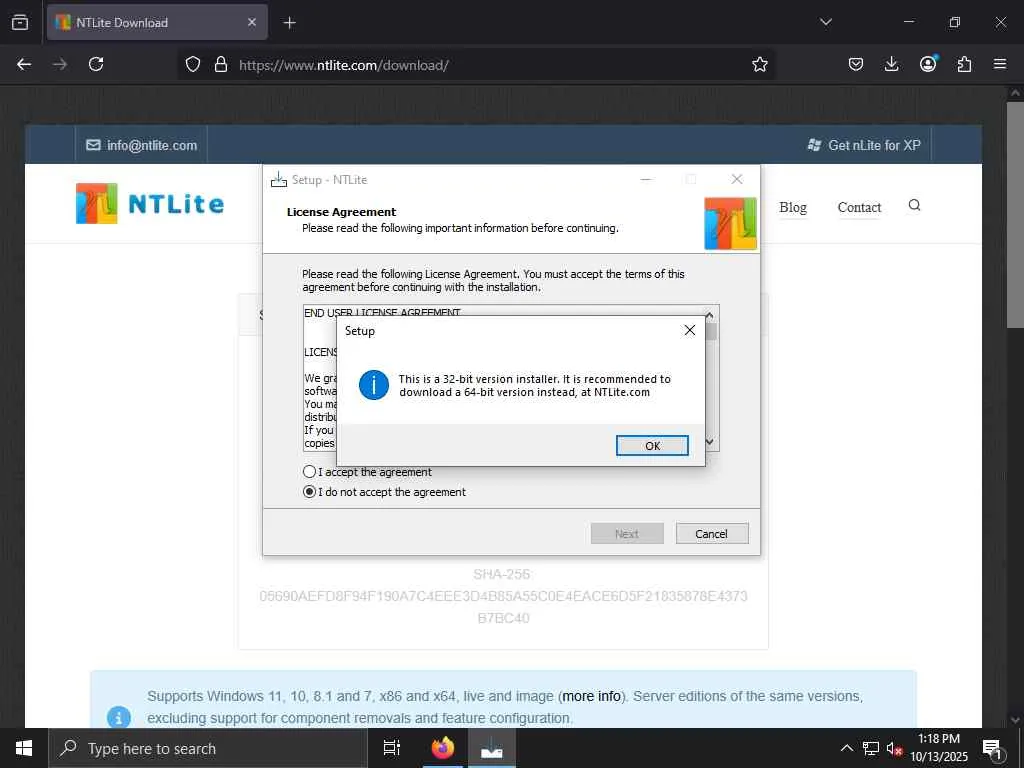Click the Get nLite for XP link
This screenshot has height=768, width=1024.
[864, 145]
